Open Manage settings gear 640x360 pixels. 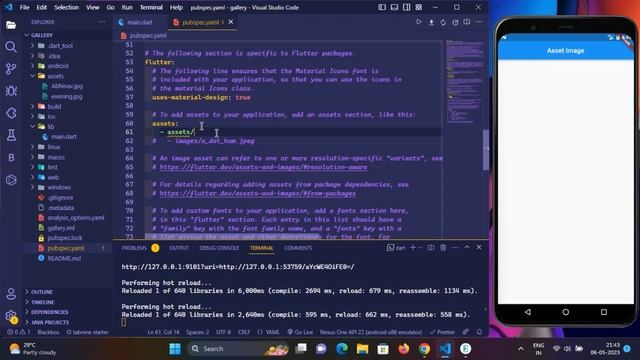11,316
